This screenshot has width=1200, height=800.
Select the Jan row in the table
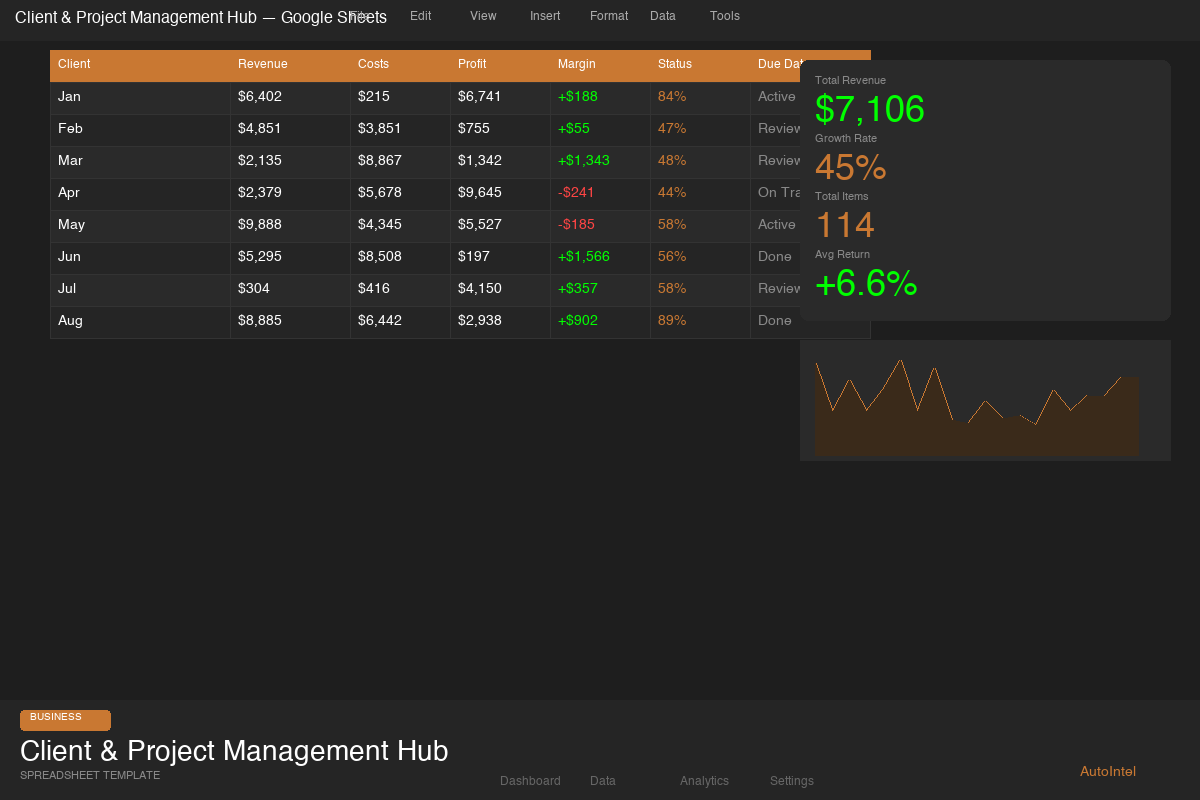(x=400, y=96)
